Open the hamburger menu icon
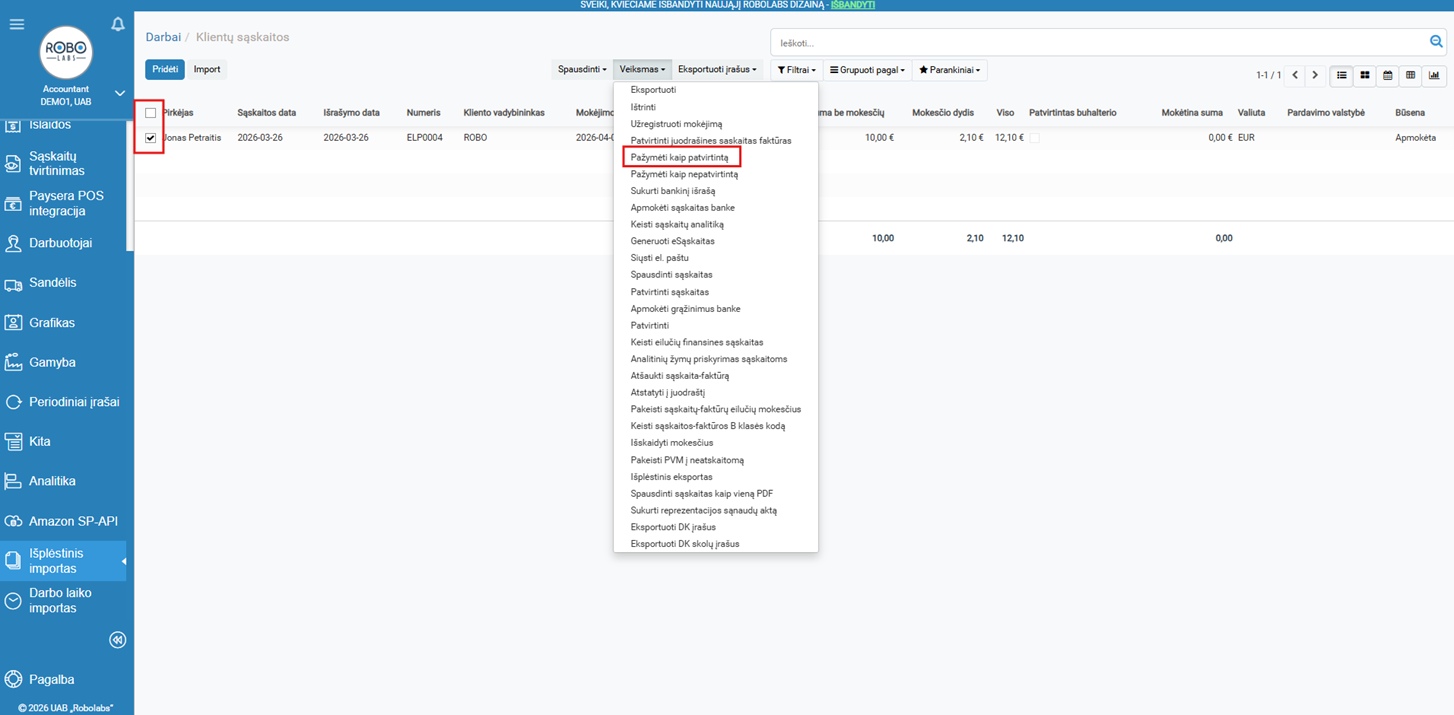Screen dimensions: 1454x715 pos(17,24)
